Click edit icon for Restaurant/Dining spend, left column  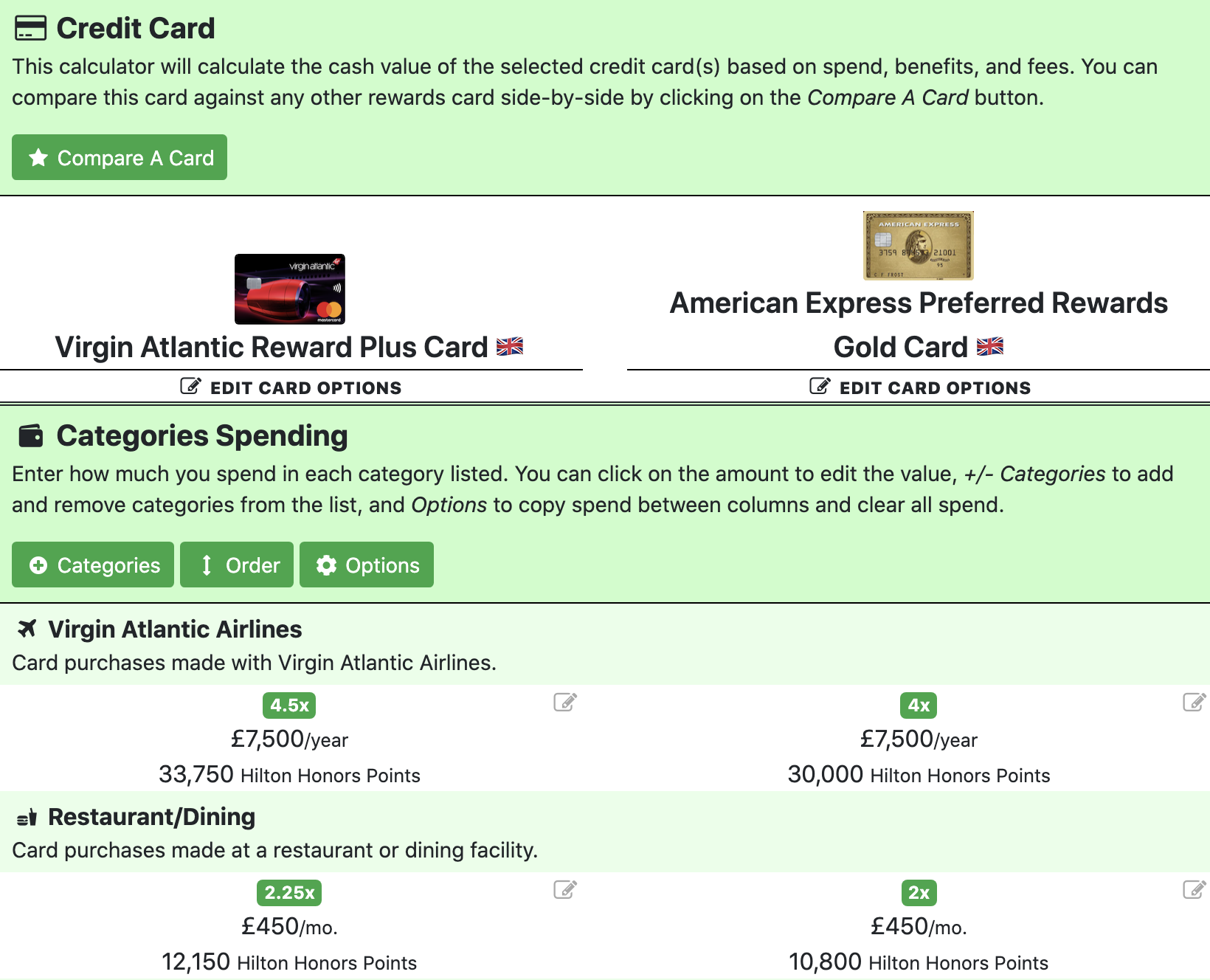pos(565,889)
